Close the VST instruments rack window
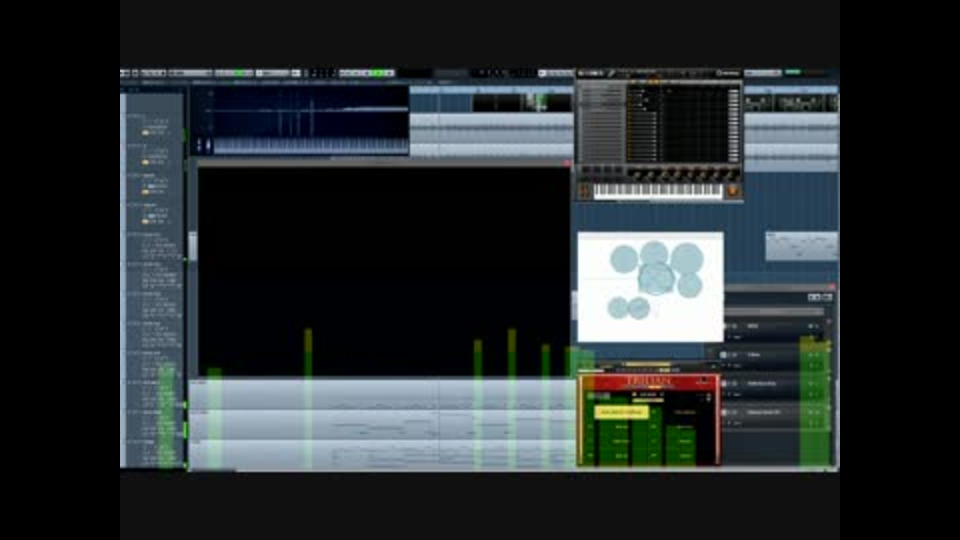The width and height of the screenshot is (960, 540). (832, 287)
